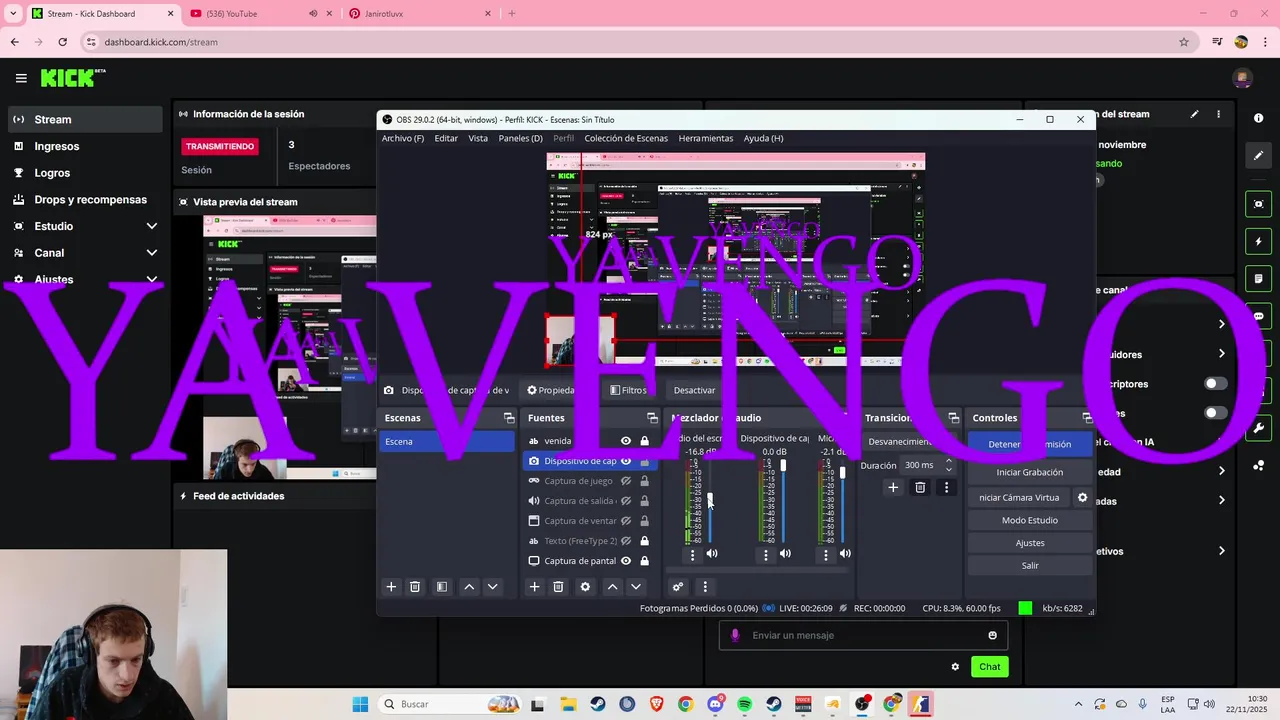This screenshot has height=720, width=1280.
Task: Show the Captura de ventana source
Action: (x=626, y=521)
